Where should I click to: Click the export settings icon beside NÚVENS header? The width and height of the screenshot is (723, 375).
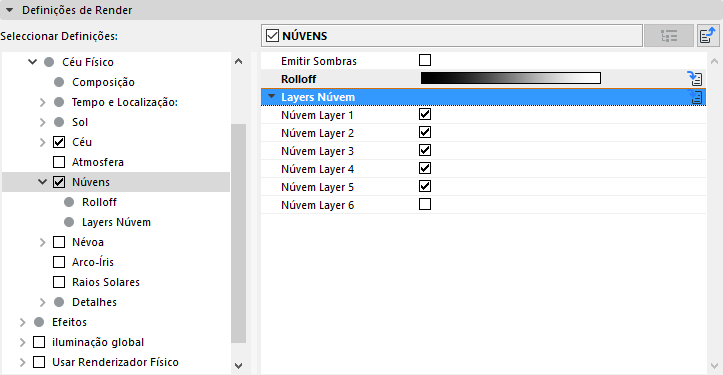click(708, 36)
